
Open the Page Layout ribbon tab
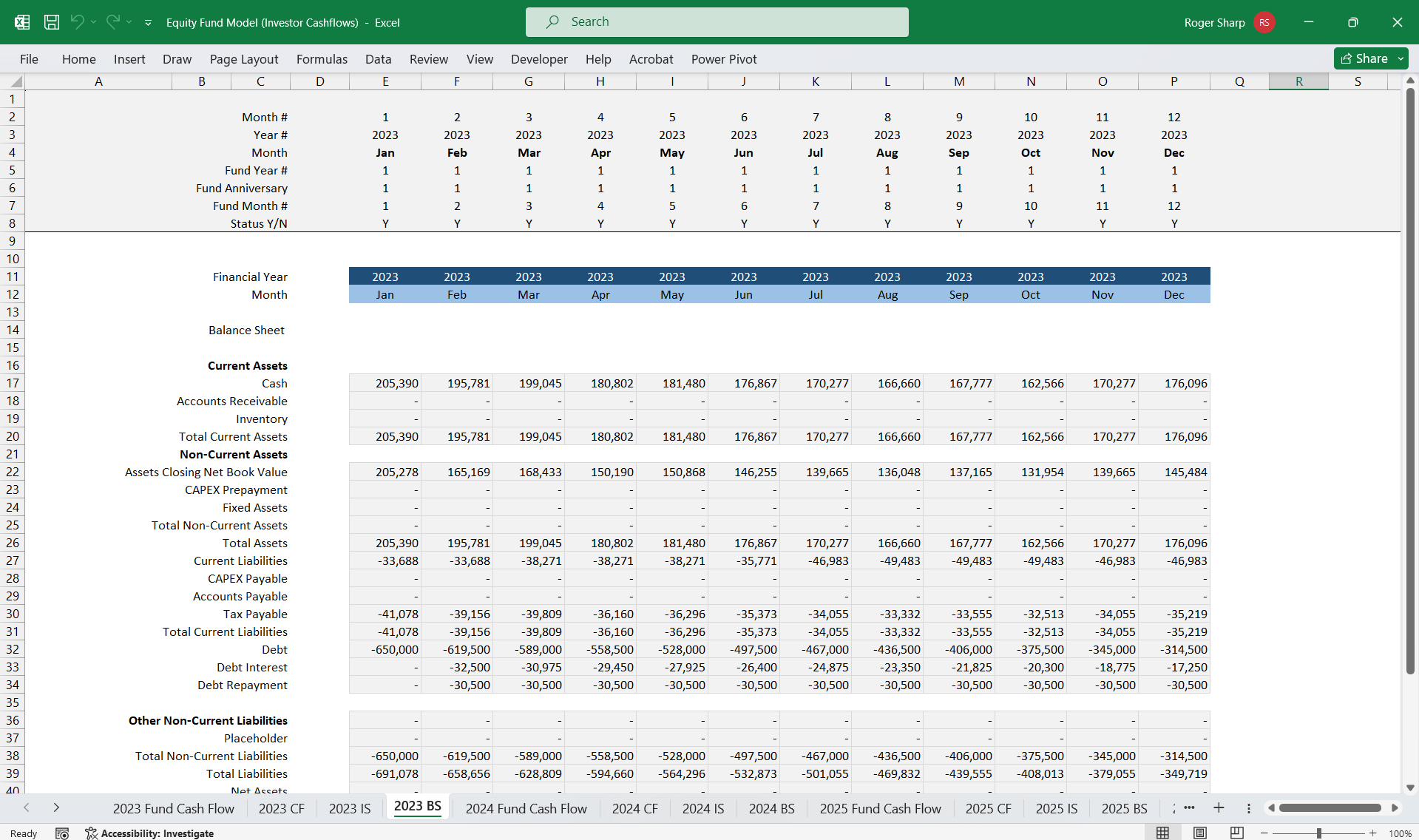(244, 59)
